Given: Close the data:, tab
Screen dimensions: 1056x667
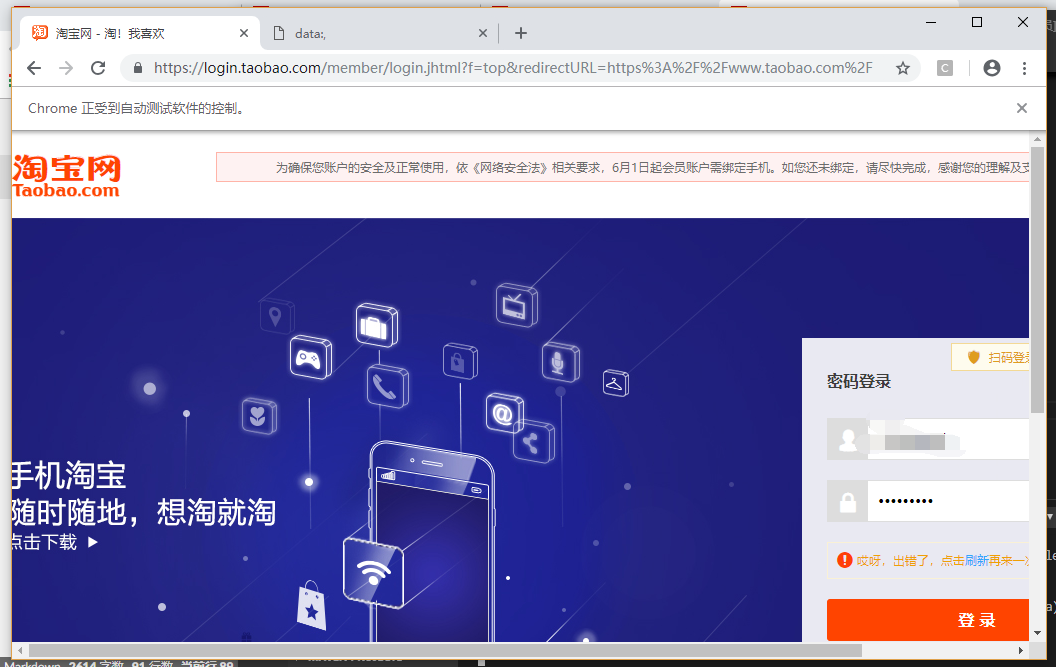Looking at the screenshot, I should point(482,33).
